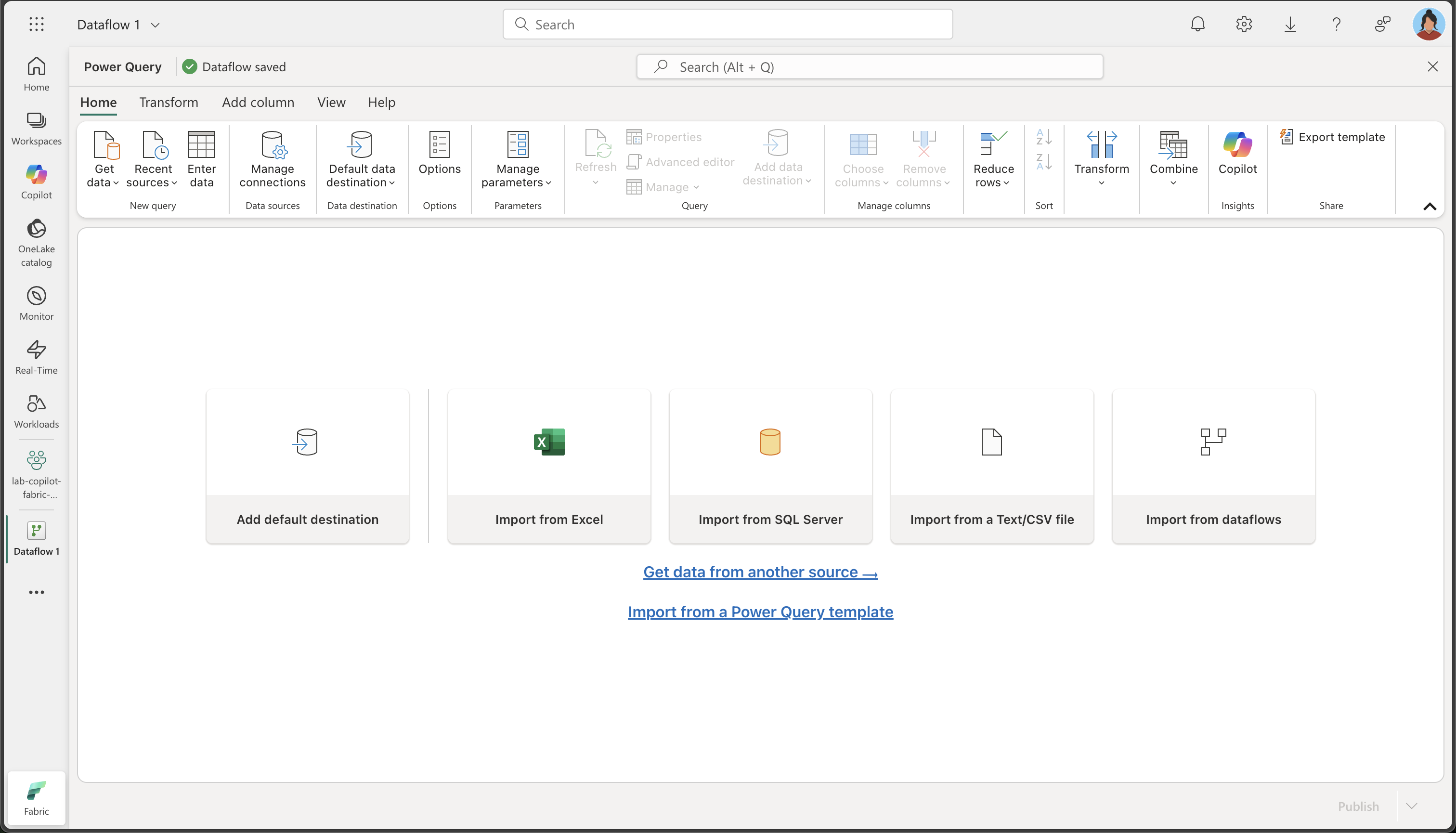Image resolution: width=1456 pixels, height=833 pixels.
Task: Open the Dataflow 1 title dropdown chevron
Action: pyautogui.click(x=155, y=25)
